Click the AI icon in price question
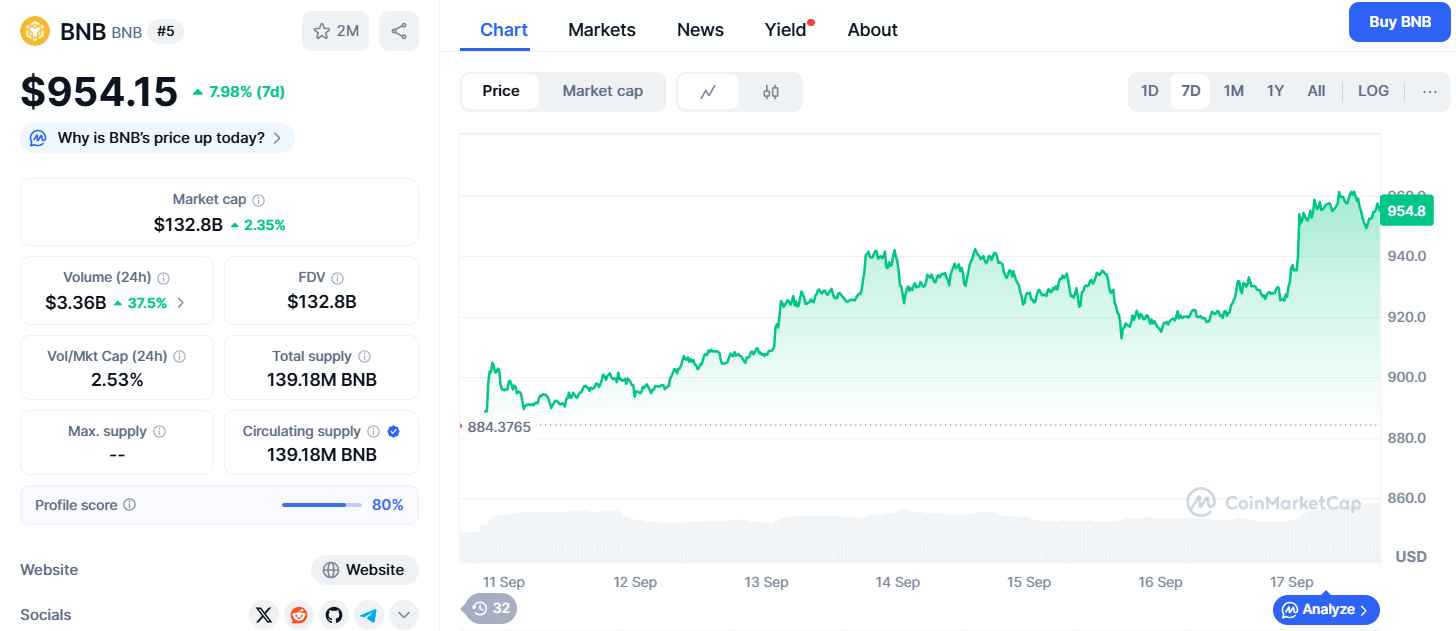Image resolution: width=1456 pixels, height=631 pixels. (x=38, y=138)
